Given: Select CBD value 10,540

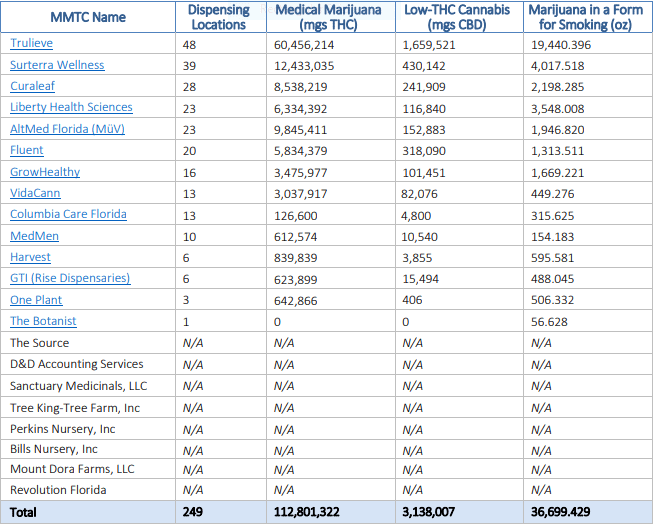Looking at the screenshot, I should pyautogui.click(x=420, y=237).
